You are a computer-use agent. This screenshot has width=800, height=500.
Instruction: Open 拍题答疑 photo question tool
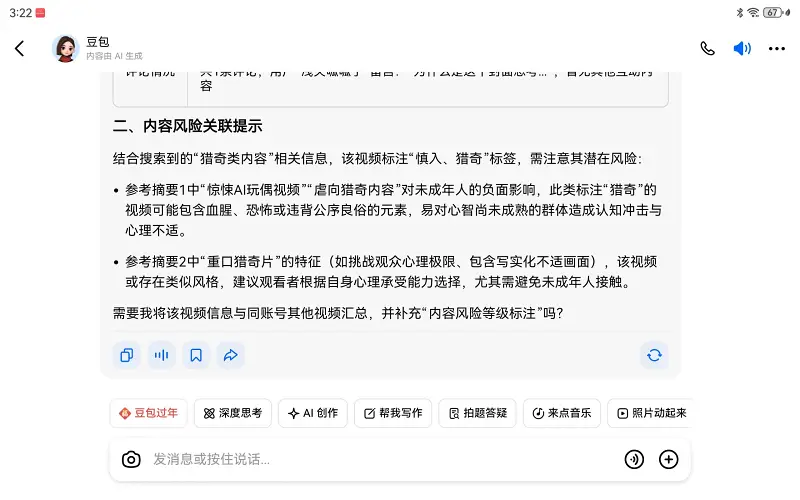coord(478,413)
